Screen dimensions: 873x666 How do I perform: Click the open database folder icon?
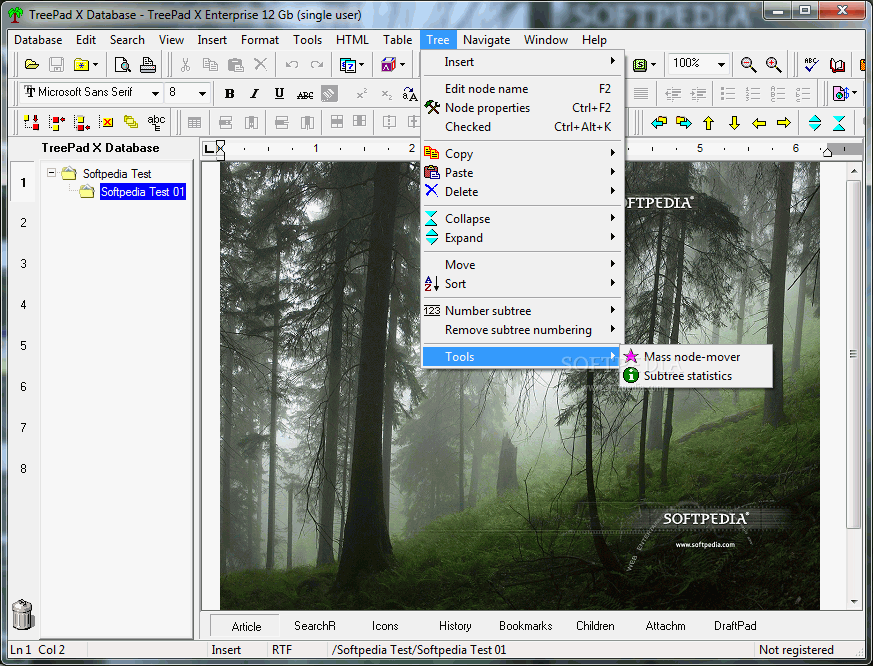point(32,65)
